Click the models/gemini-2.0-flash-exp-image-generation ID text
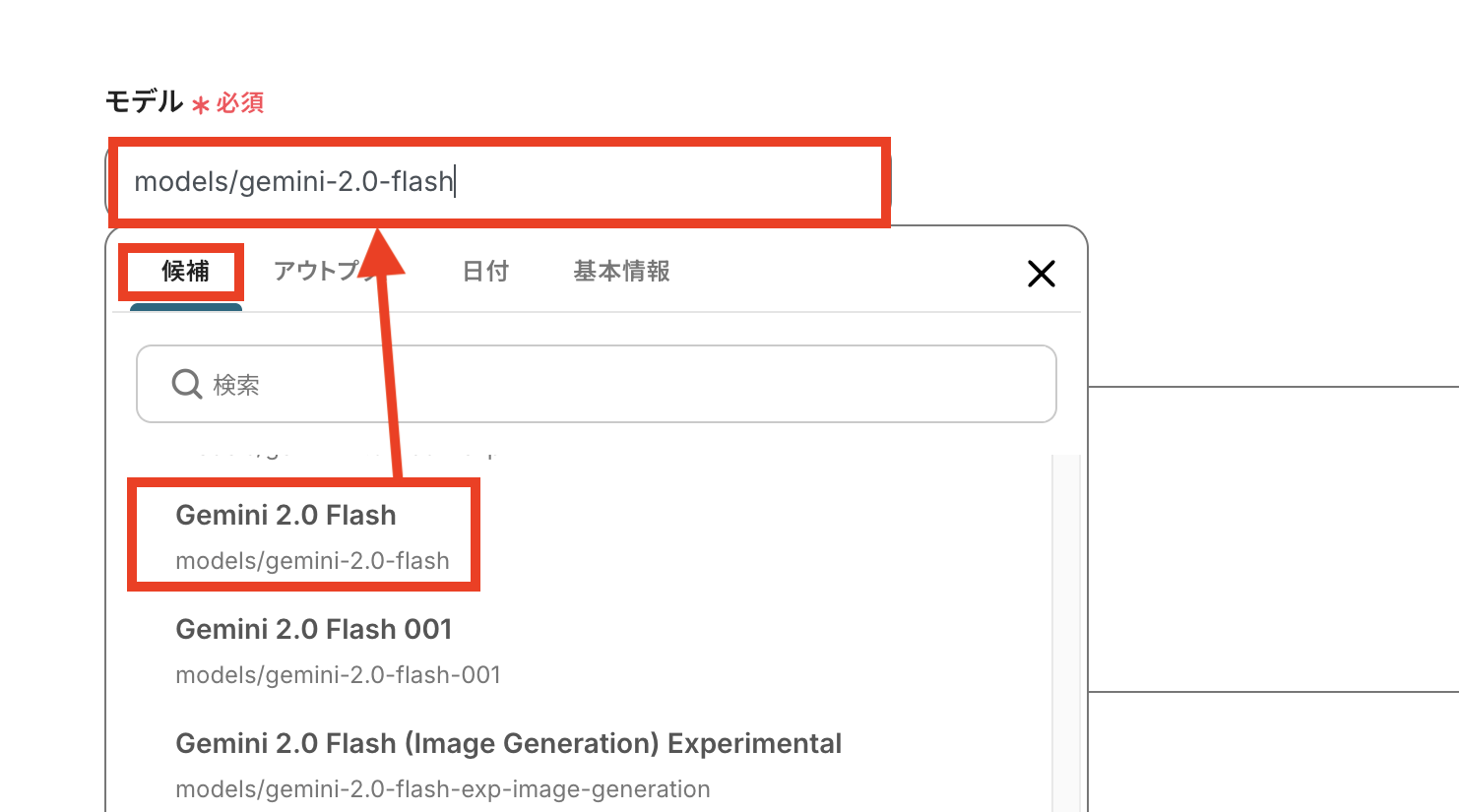The height and width of the screenshot is (812, 1459). click(442, 789)
